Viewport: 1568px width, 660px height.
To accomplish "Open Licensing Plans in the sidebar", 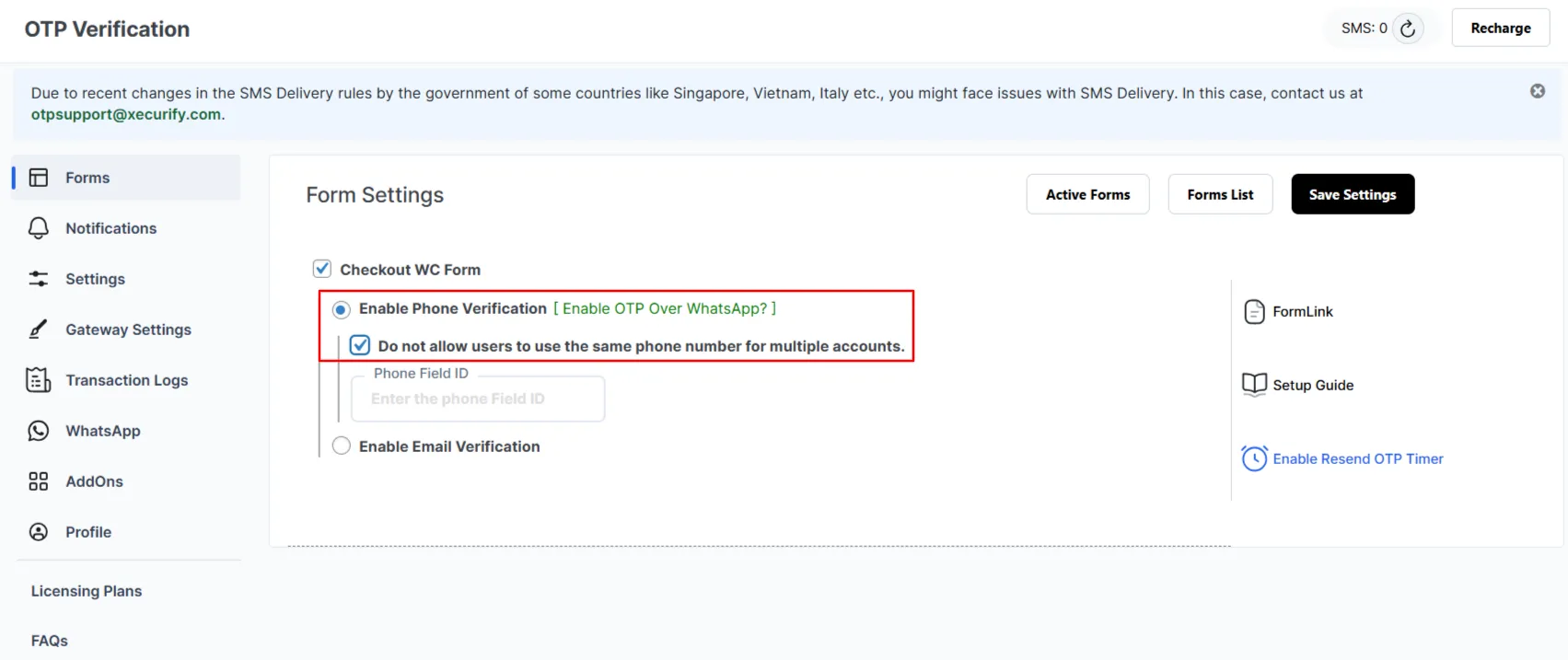I will [87, 591].
